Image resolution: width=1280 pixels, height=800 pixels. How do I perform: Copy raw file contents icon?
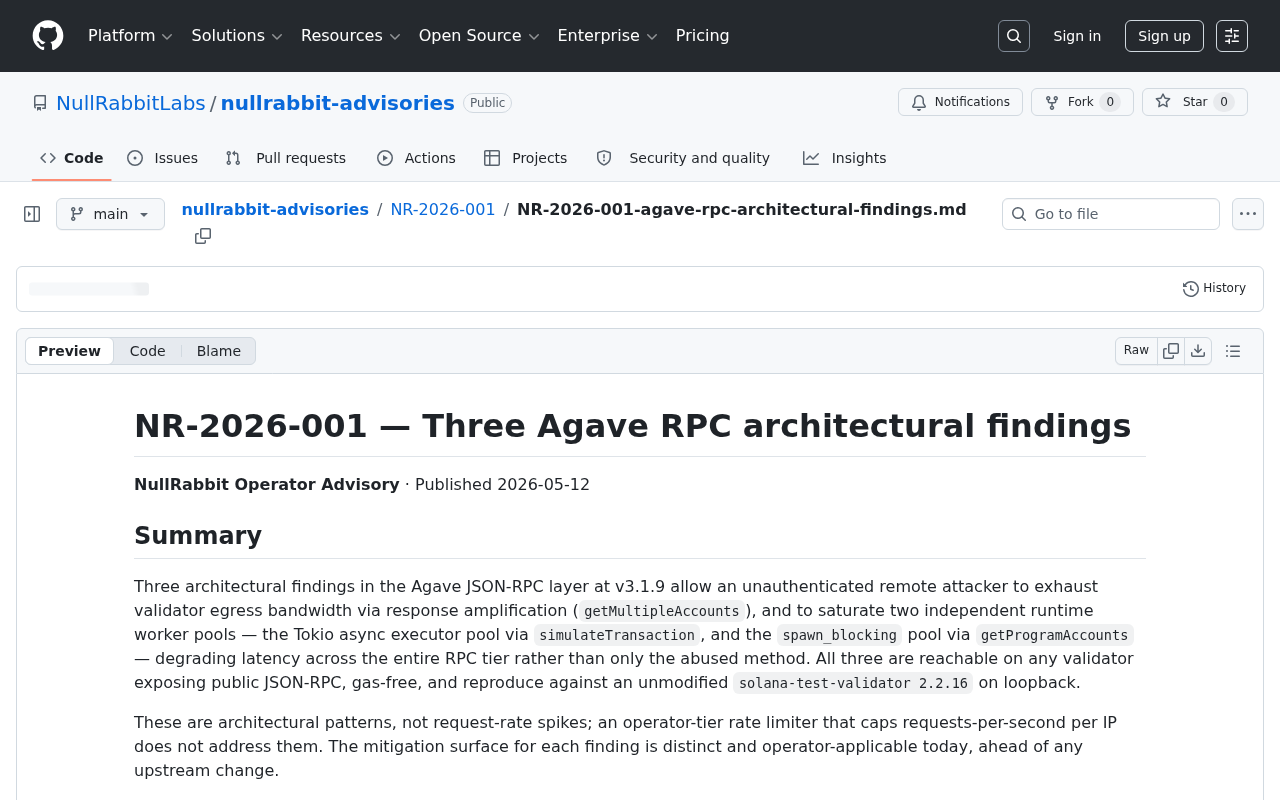(1171, 351)
